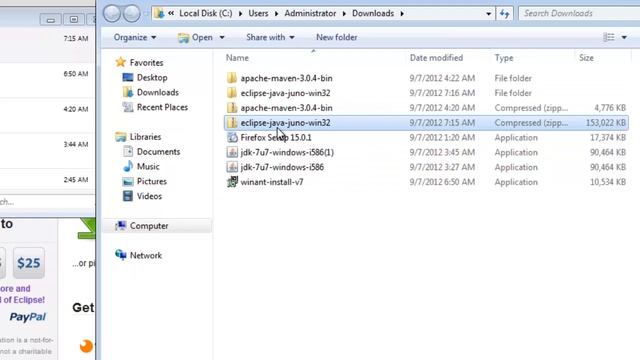
Task: Click the Open toolbar button
Action: (196, 37)
